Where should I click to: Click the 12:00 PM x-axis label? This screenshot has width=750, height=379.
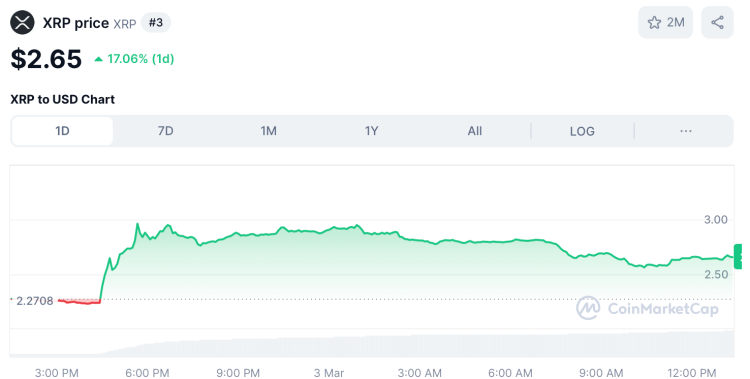tap(692, 373)
